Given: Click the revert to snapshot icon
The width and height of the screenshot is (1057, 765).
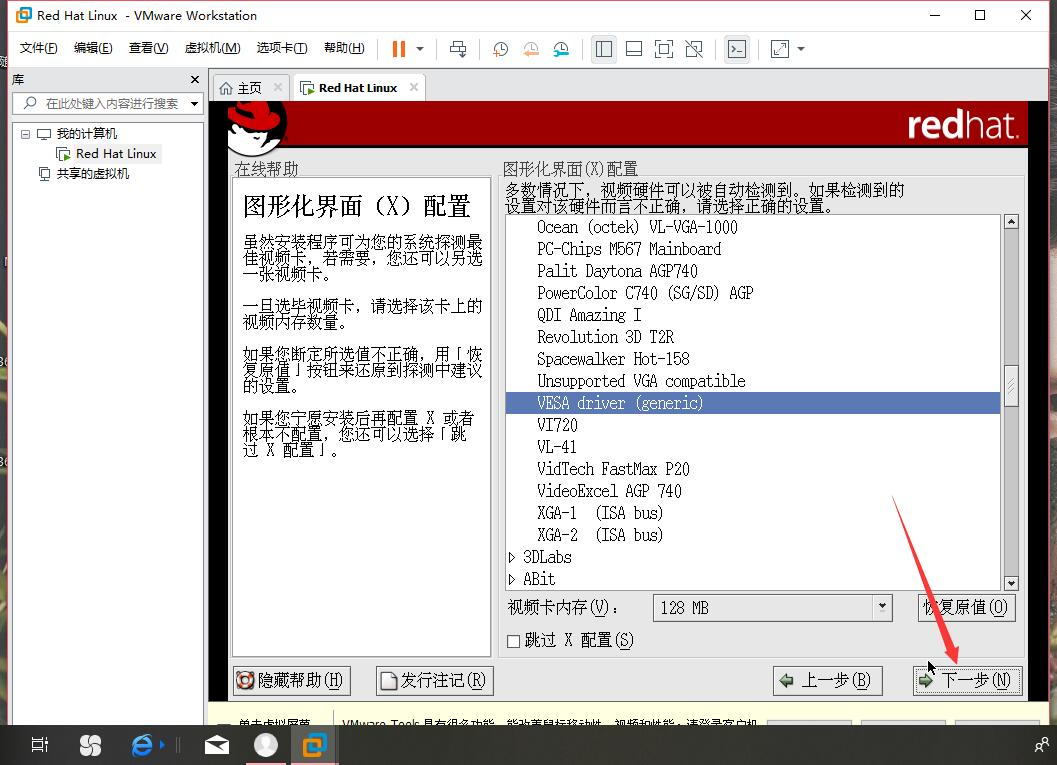Looking at the screenshot, I should (531, 49).
